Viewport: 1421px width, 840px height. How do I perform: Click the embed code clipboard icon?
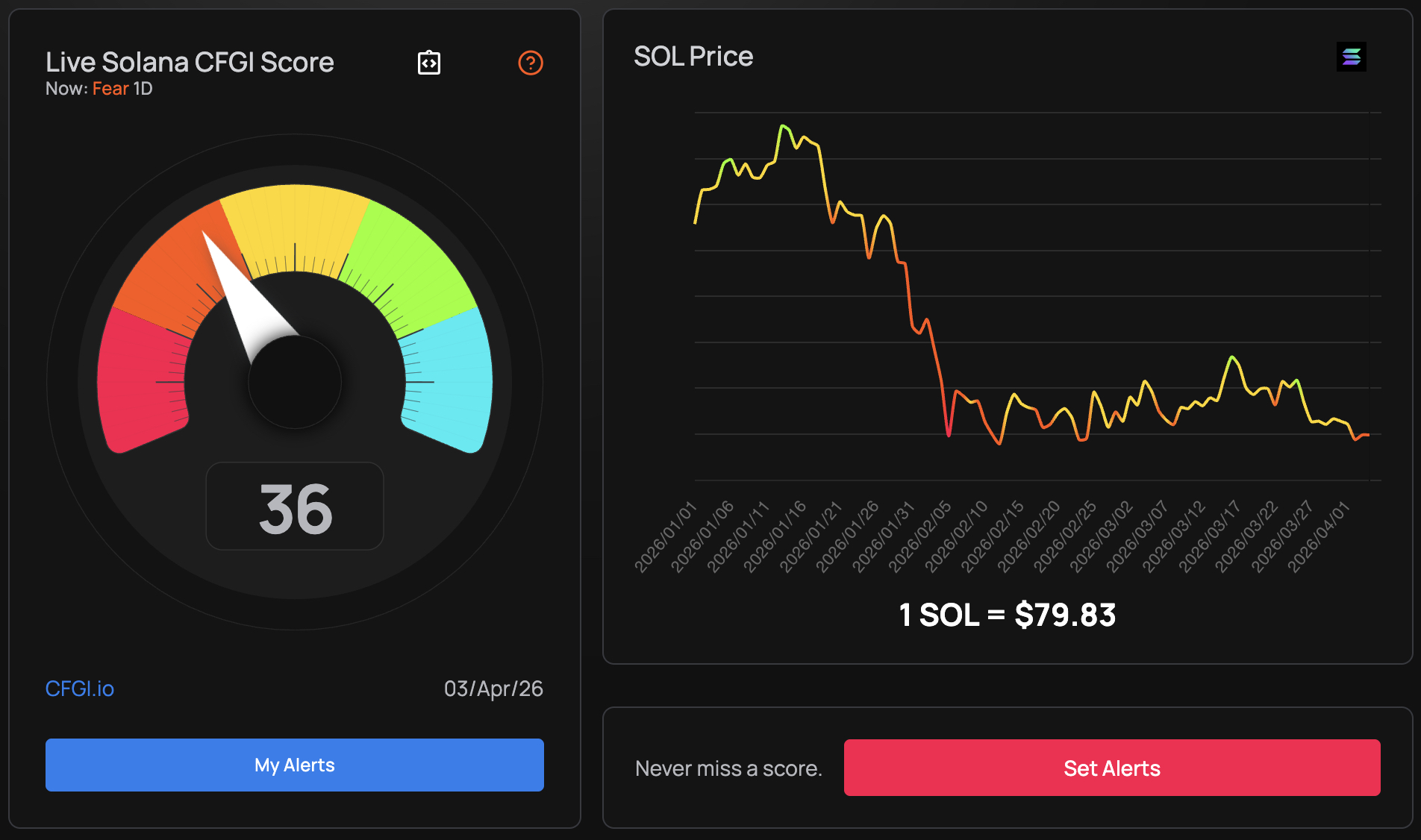[429, 63]
